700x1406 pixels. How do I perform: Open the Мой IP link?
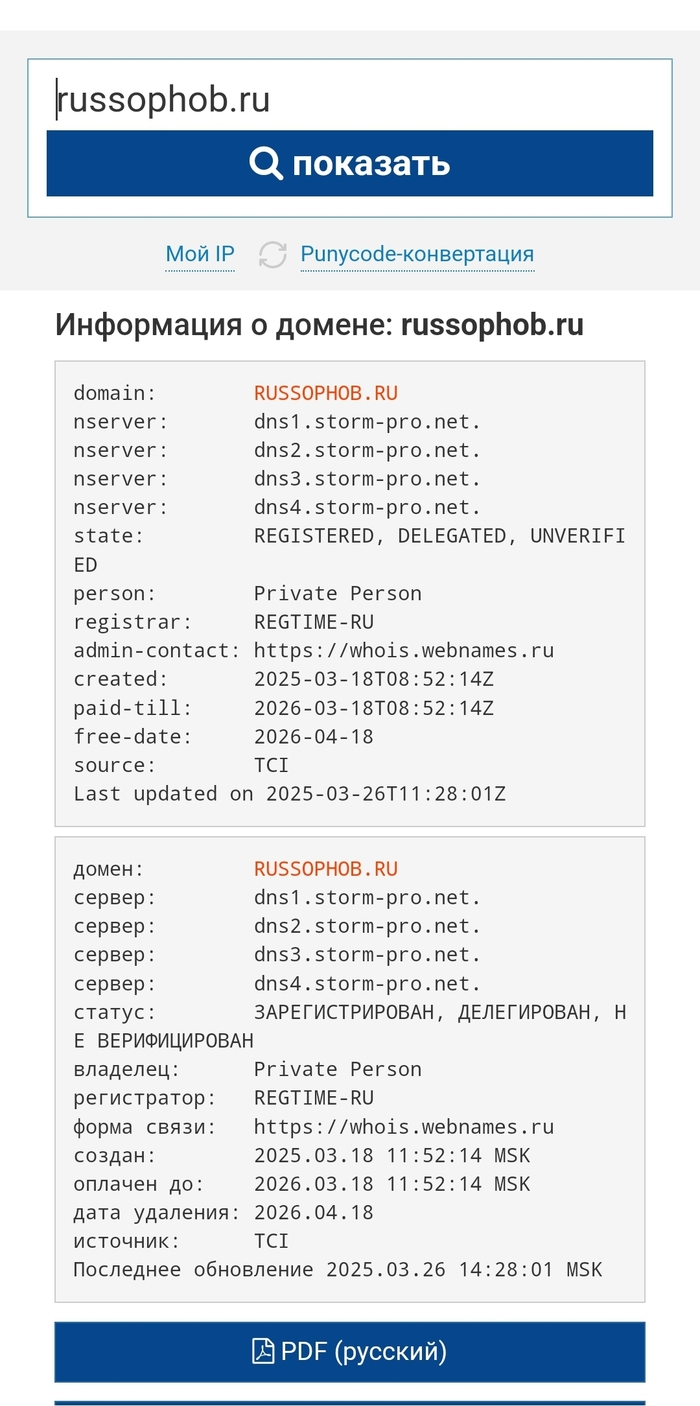pos(200,254)
